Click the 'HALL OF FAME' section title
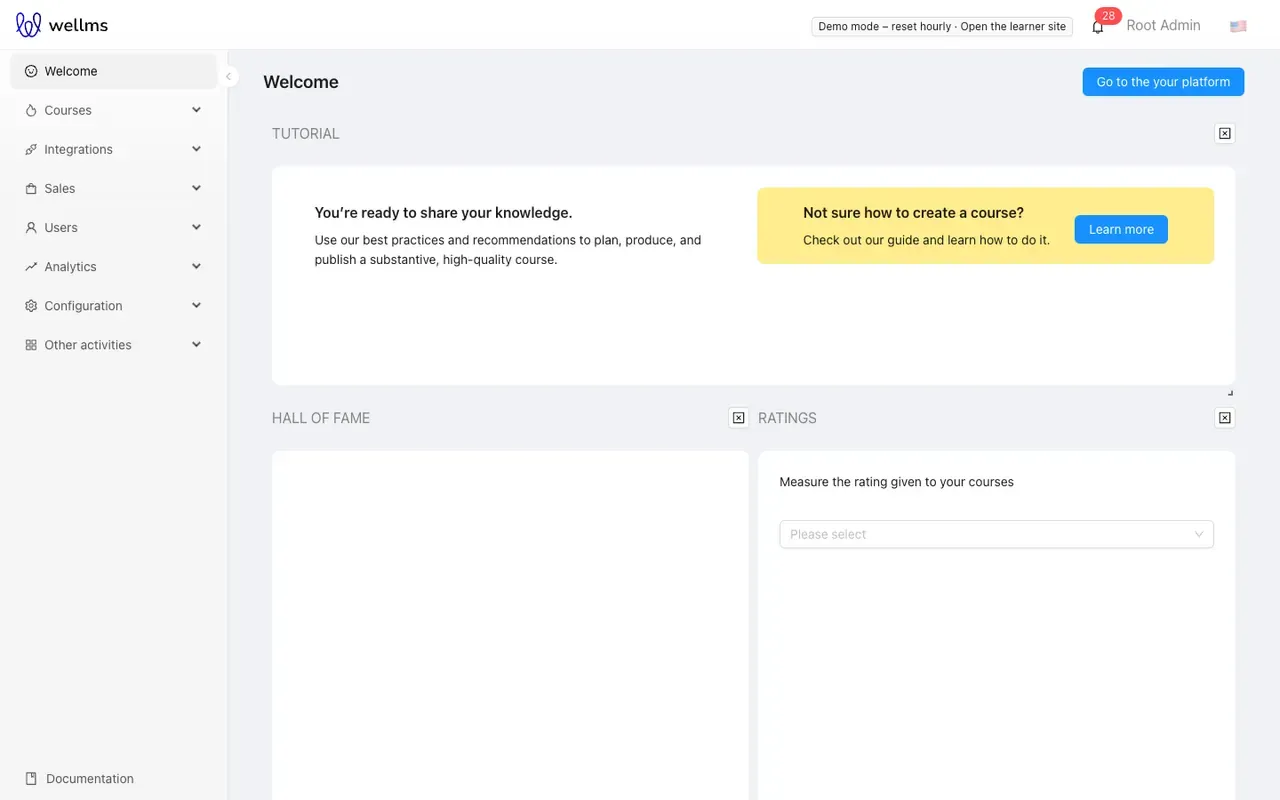Screen dimensions: 1280x800 tap(321, 418)
